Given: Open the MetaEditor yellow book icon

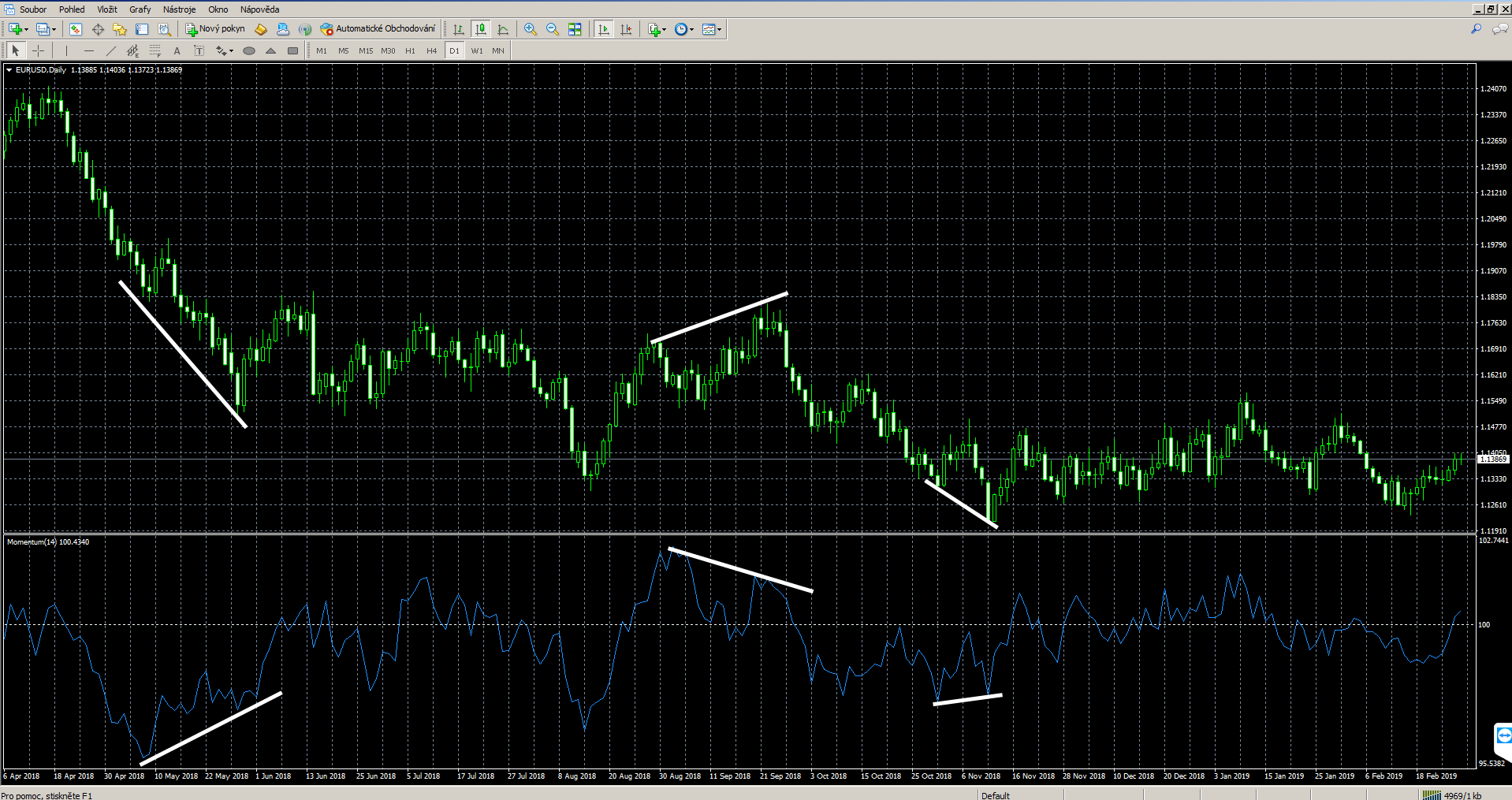Looking at the screenshot, I should pyautogui.click(x=261, y=29).
